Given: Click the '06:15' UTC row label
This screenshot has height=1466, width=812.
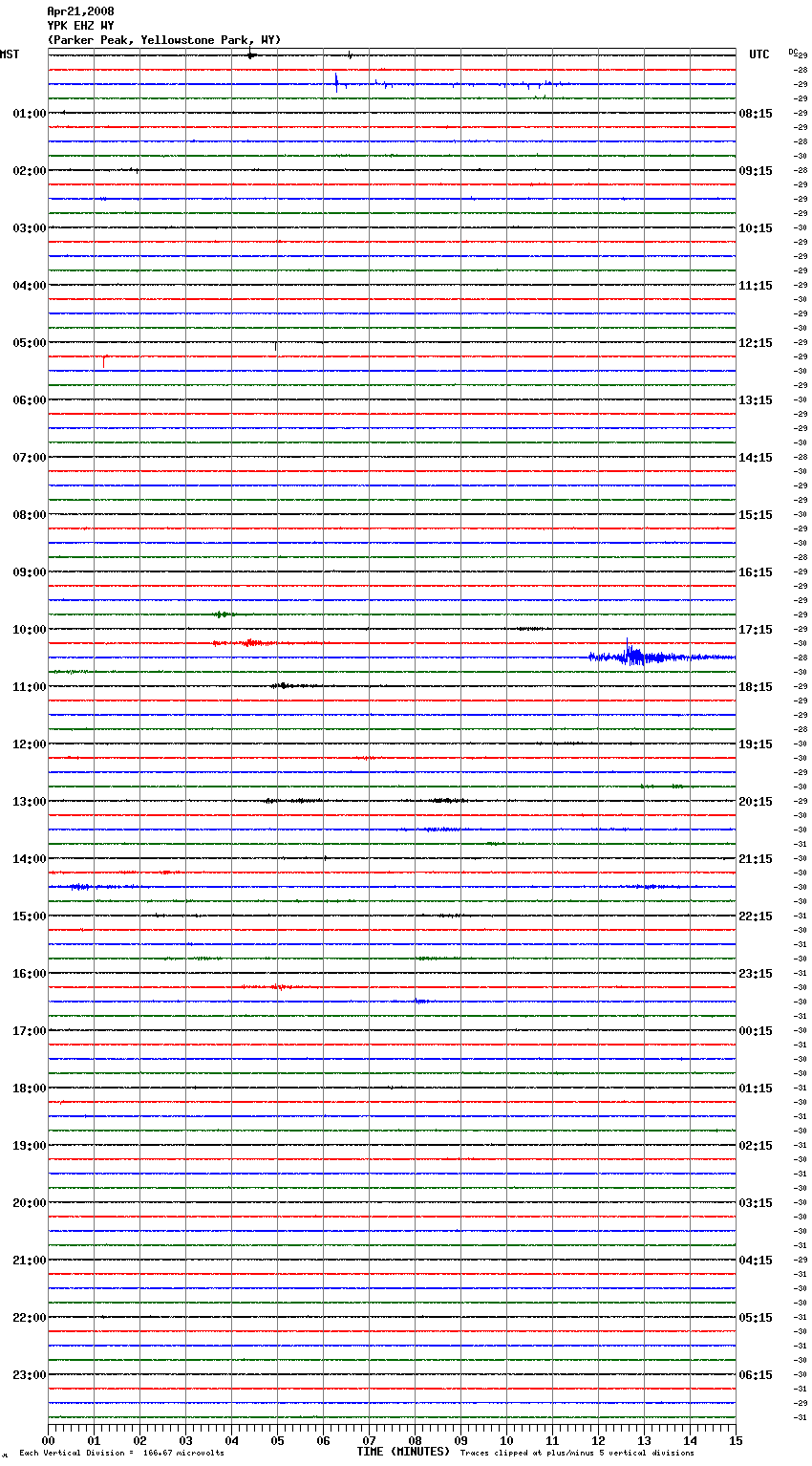Looking at the screenshot, I should pyautogui.click(x=756, y=1375).
